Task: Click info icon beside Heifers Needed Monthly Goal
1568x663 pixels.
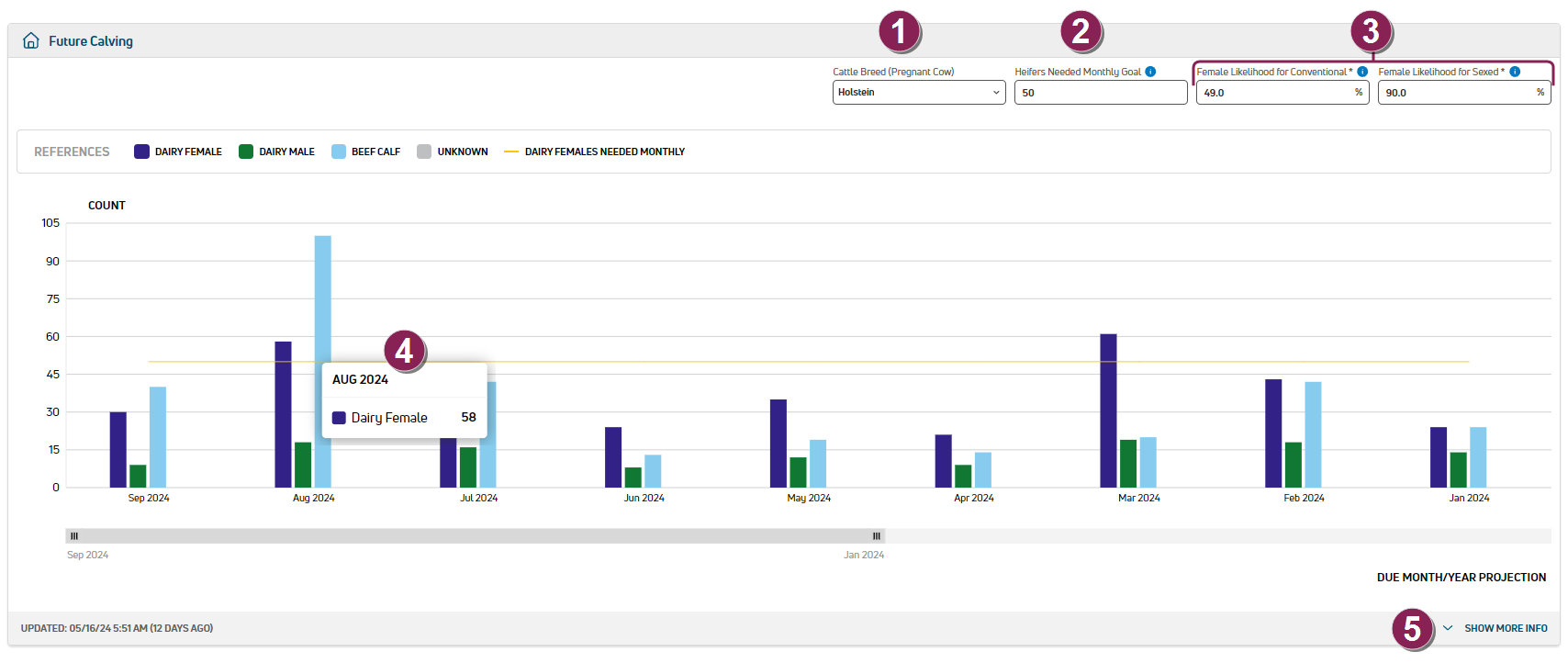Action: coord(1150,72)
